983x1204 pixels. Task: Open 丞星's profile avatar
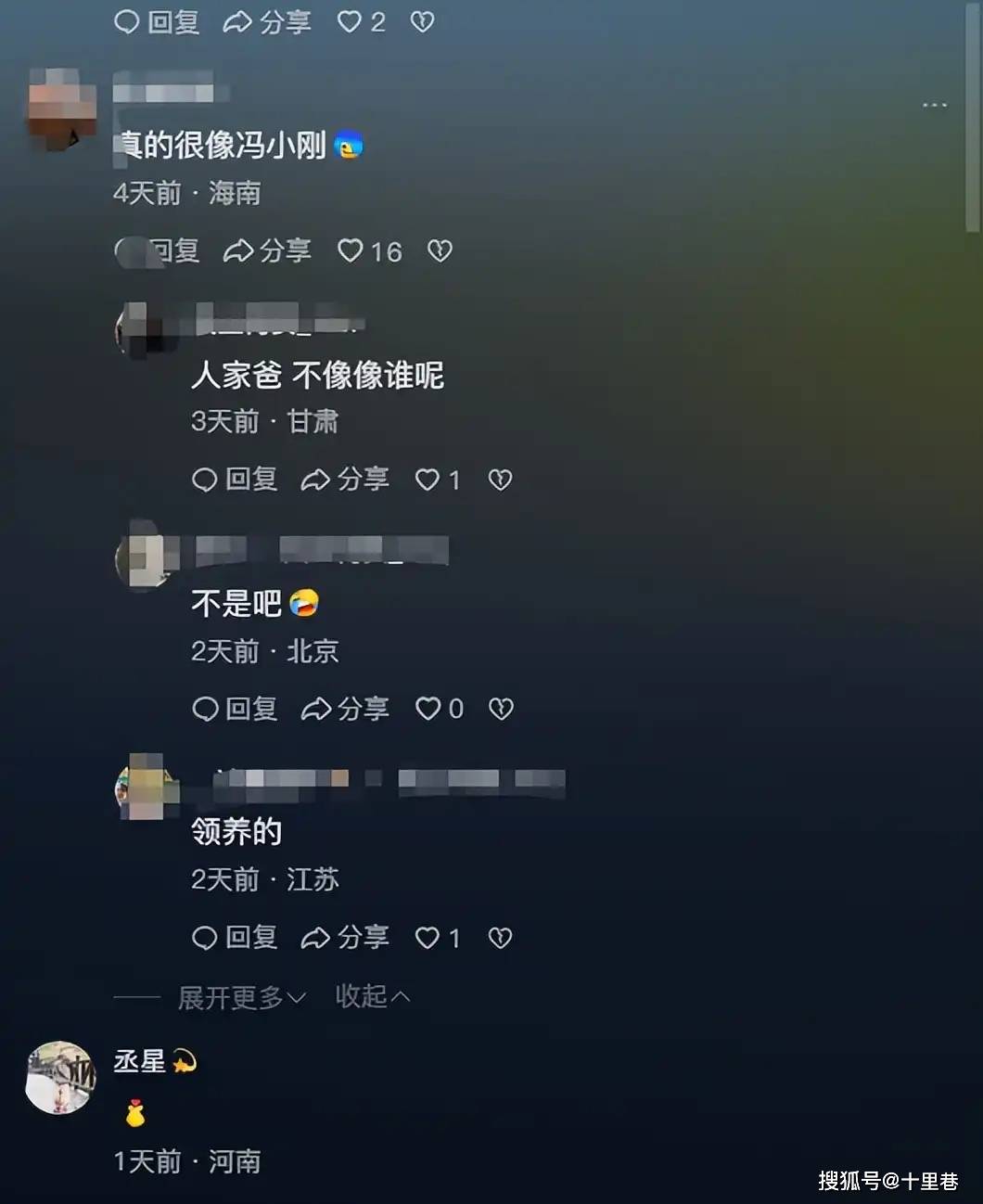coord(60,1077)
